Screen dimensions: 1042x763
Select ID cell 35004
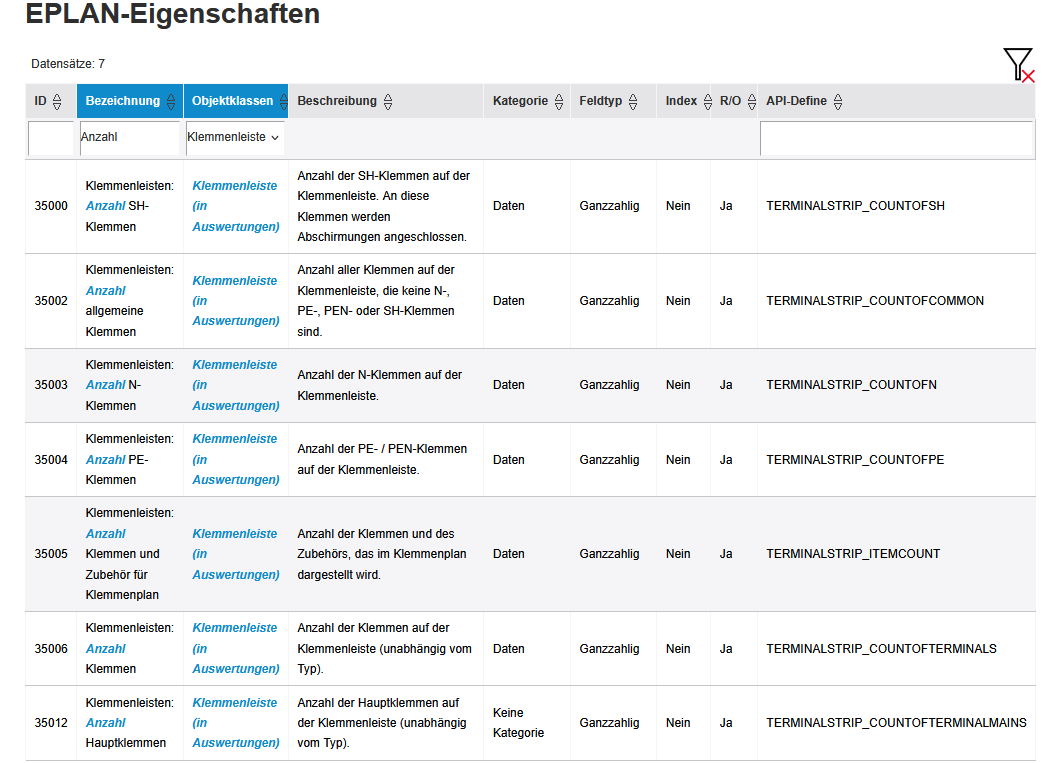[51, 459]
